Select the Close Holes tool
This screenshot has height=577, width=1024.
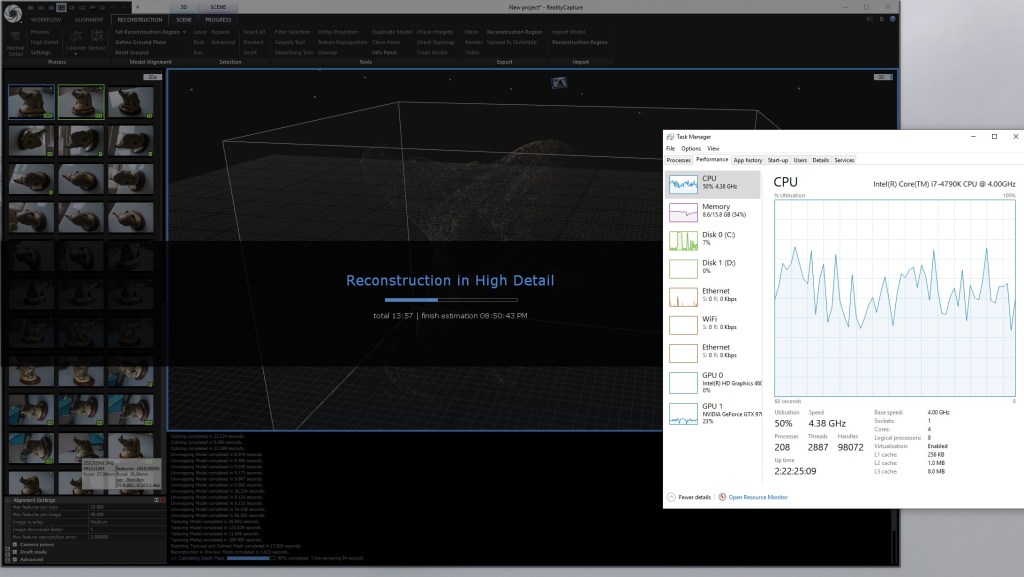tap(384, 43)
